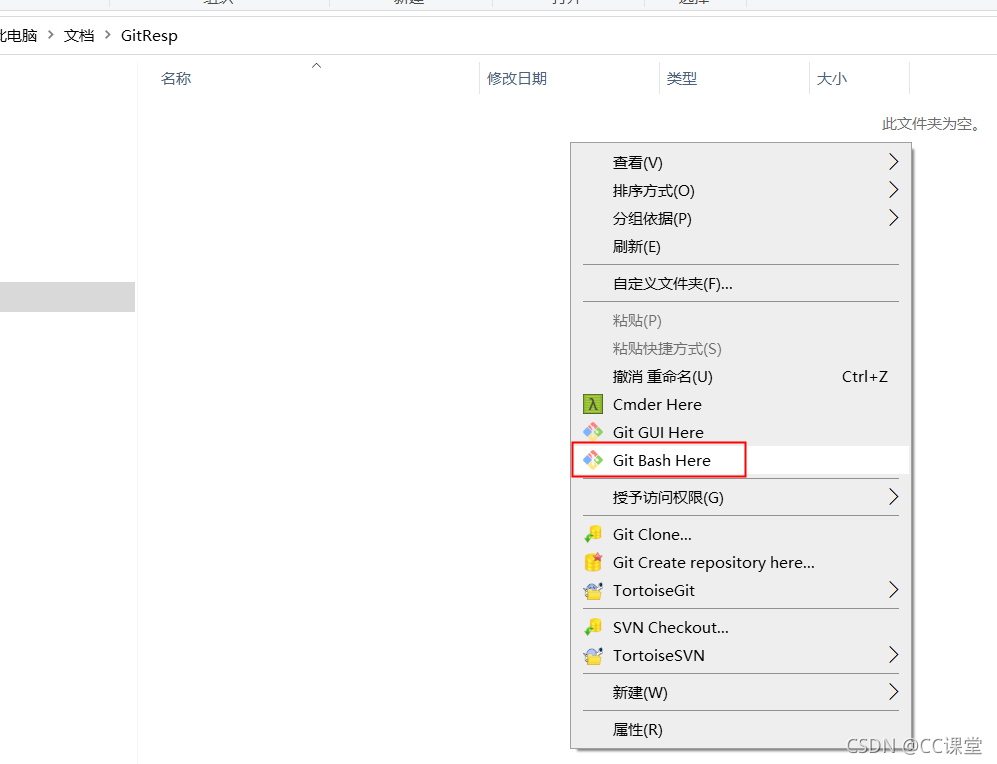Expand the 分组依据(P) submenu arrow
The width and height of the screenshot is (997, 764).
[x=893, y=218]
